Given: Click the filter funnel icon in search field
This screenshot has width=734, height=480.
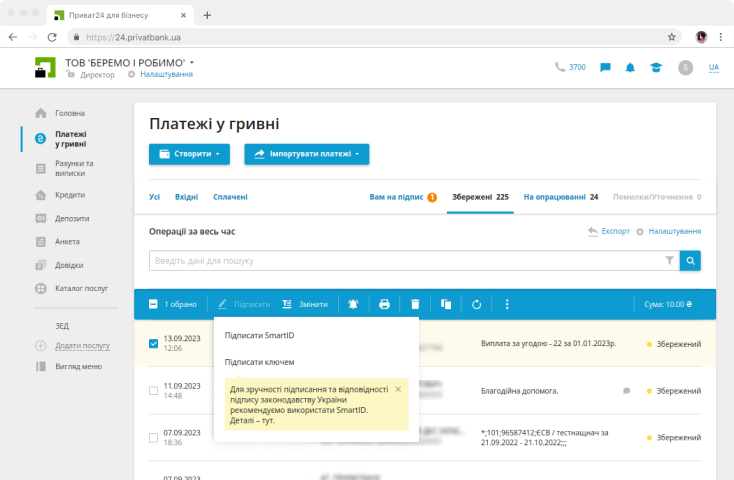Looking at the screenshot, I should coord(669,261).
